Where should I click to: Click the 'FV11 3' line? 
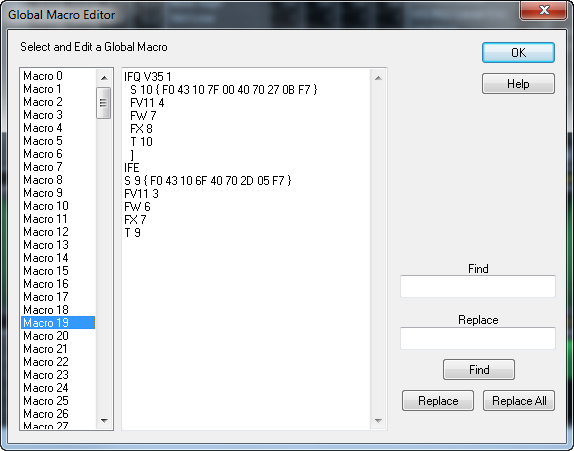(x=141, y=194)
